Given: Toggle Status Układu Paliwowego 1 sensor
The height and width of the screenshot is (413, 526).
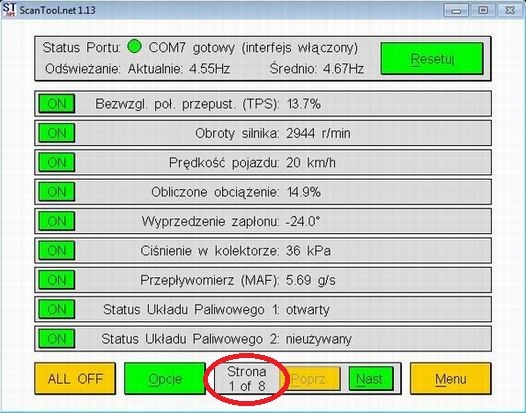Looking at the screenshot, I should (57, 309).
